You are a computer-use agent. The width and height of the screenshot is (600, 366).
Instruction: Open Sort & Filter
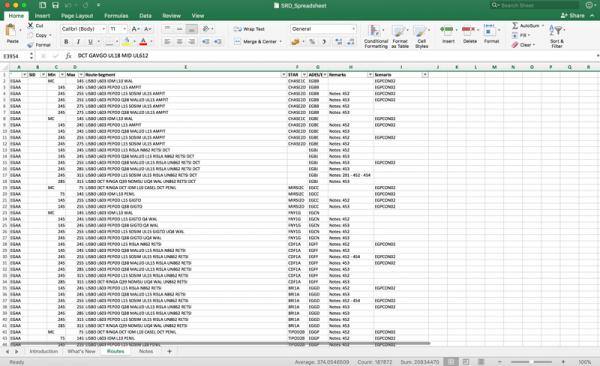pos(557,36)
